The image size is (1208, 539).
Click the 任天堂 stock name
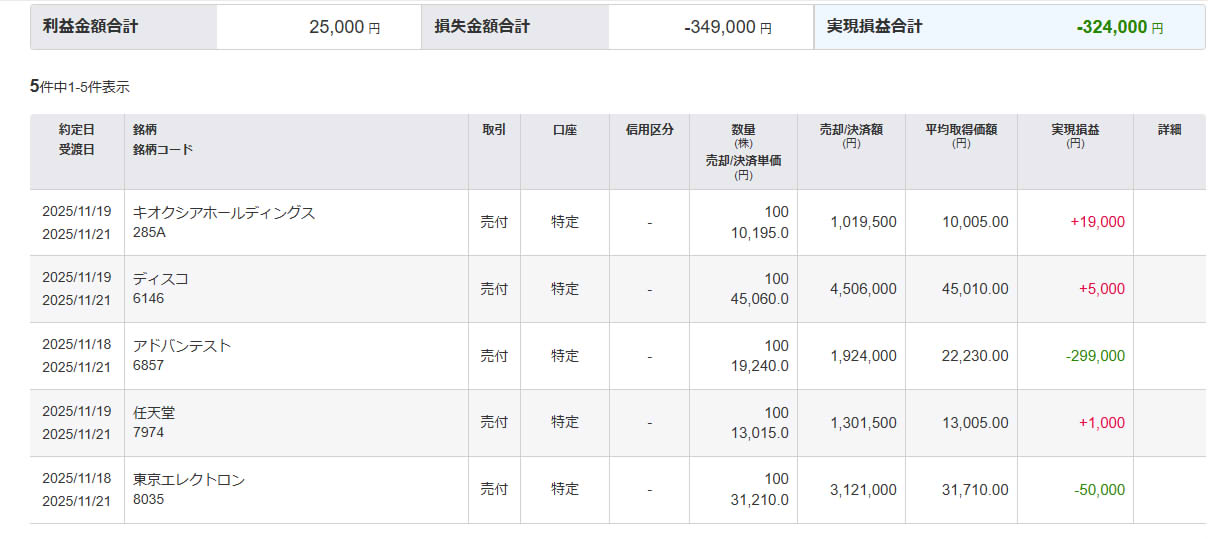pos(154,413)
